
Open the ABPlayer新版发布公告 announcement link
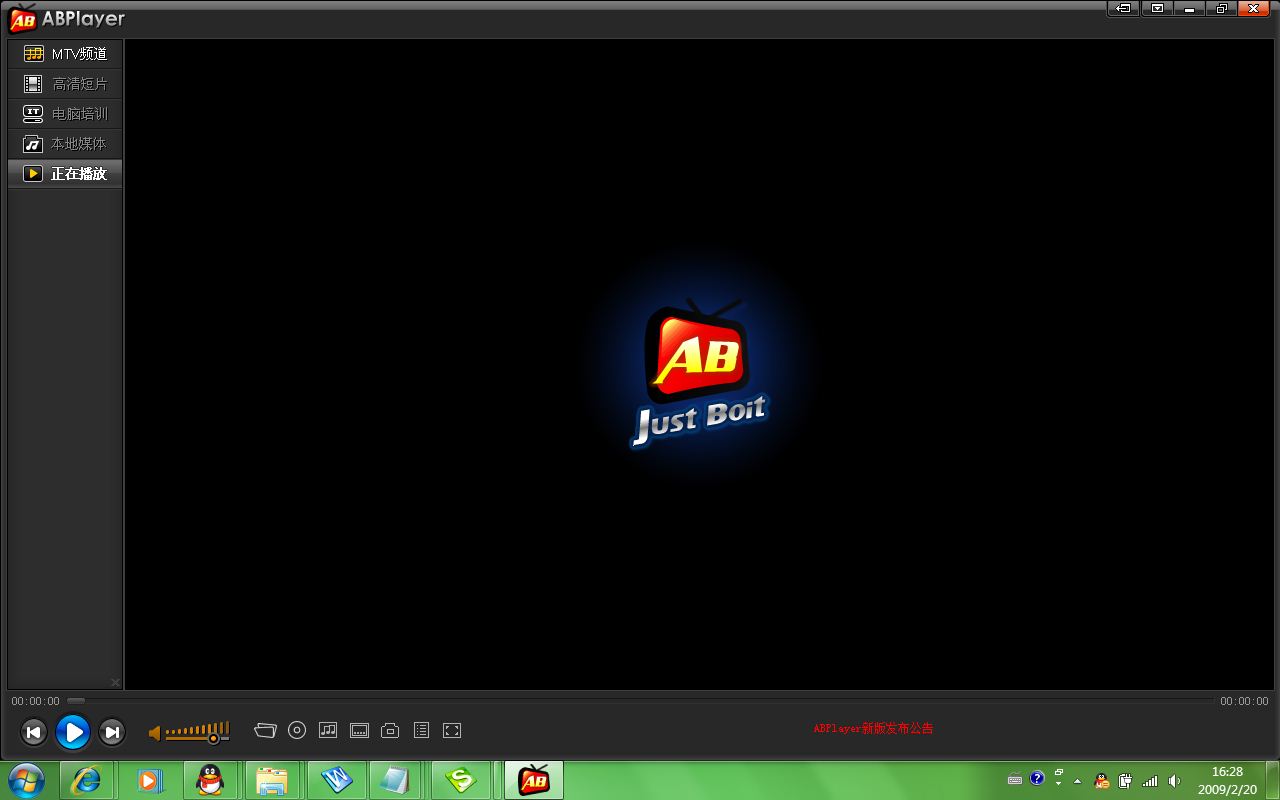tap(873, 729)
